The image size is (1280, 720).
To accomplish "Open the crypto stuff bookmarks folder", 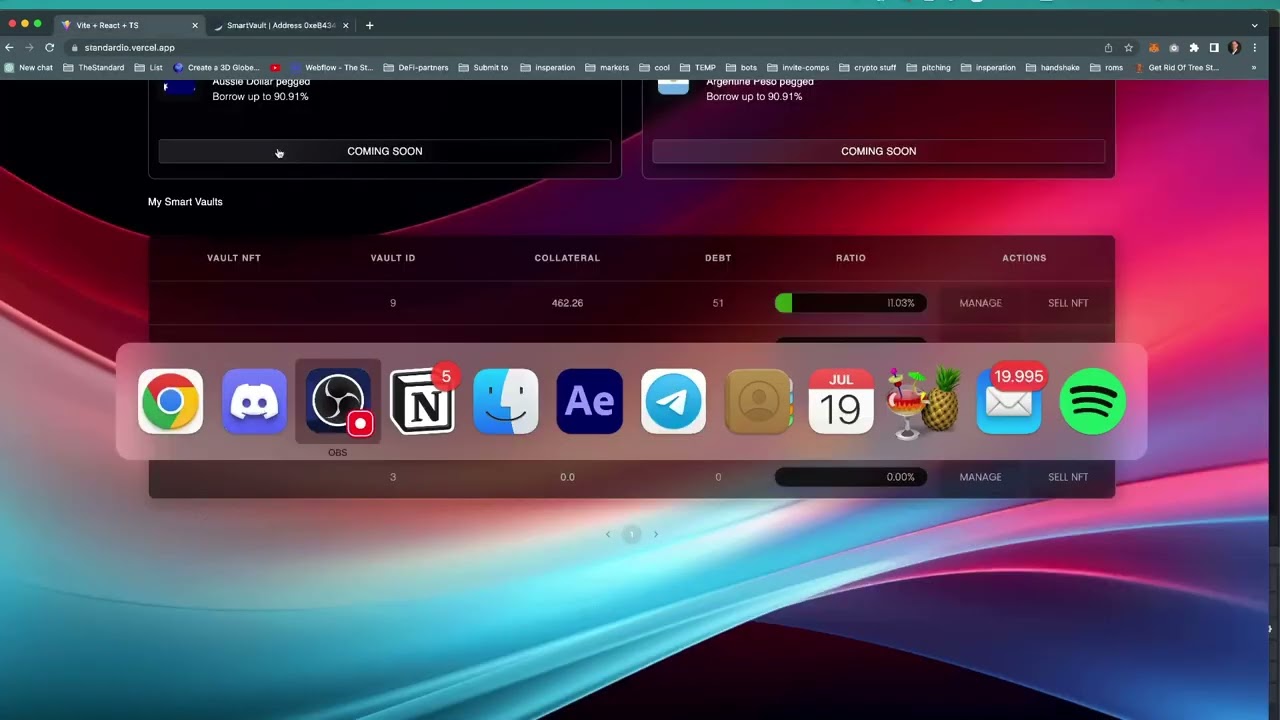I will click(x=867, y=68).
